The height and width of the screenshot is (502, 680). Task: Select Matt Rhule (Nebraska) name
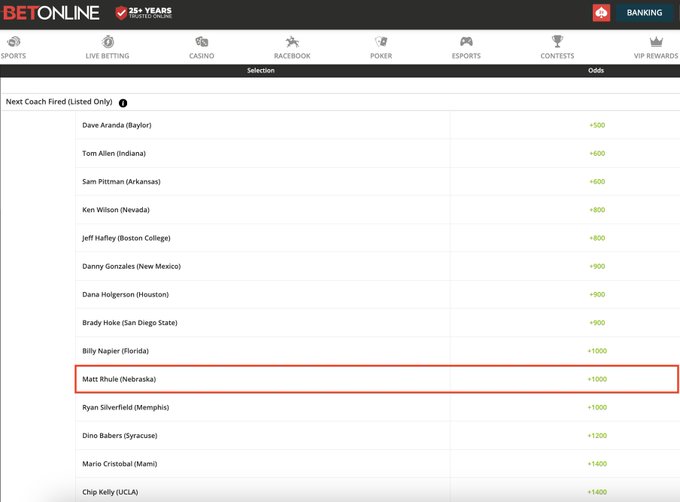pos(119,379)
